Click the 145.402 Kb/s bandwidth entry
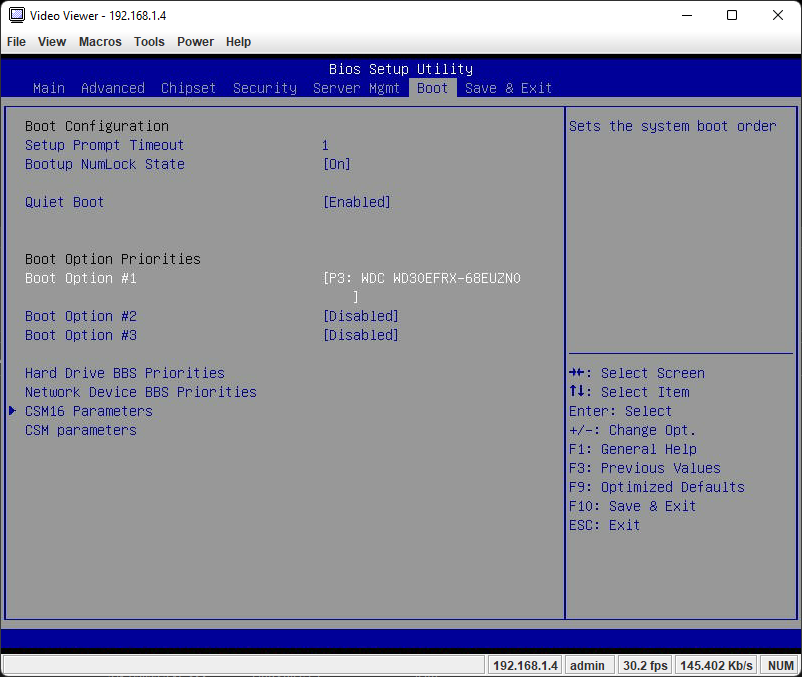Screen dimensions: 802x677 [716, 665]
